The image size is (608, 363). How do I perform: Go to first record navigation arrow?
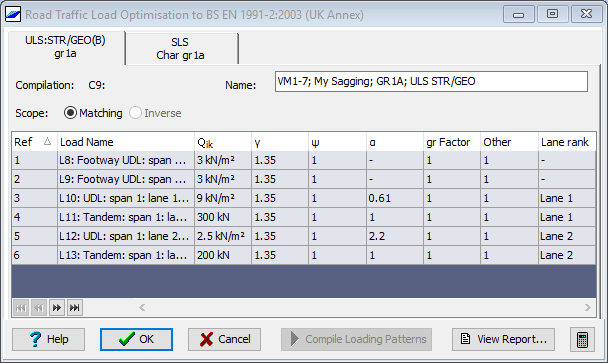point(21,308)
